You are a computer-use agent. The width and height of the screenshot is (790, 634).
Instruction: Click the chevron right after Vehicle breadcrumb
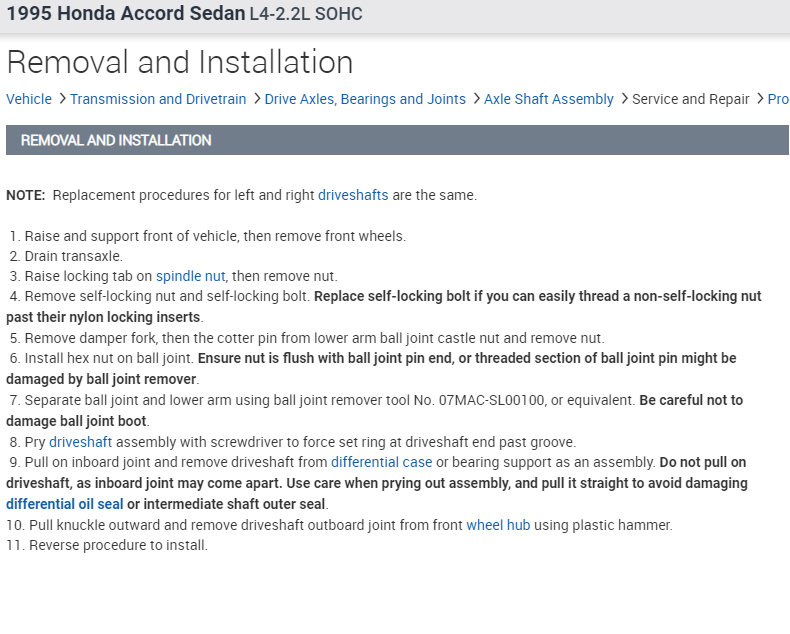[x=61, y=99]
